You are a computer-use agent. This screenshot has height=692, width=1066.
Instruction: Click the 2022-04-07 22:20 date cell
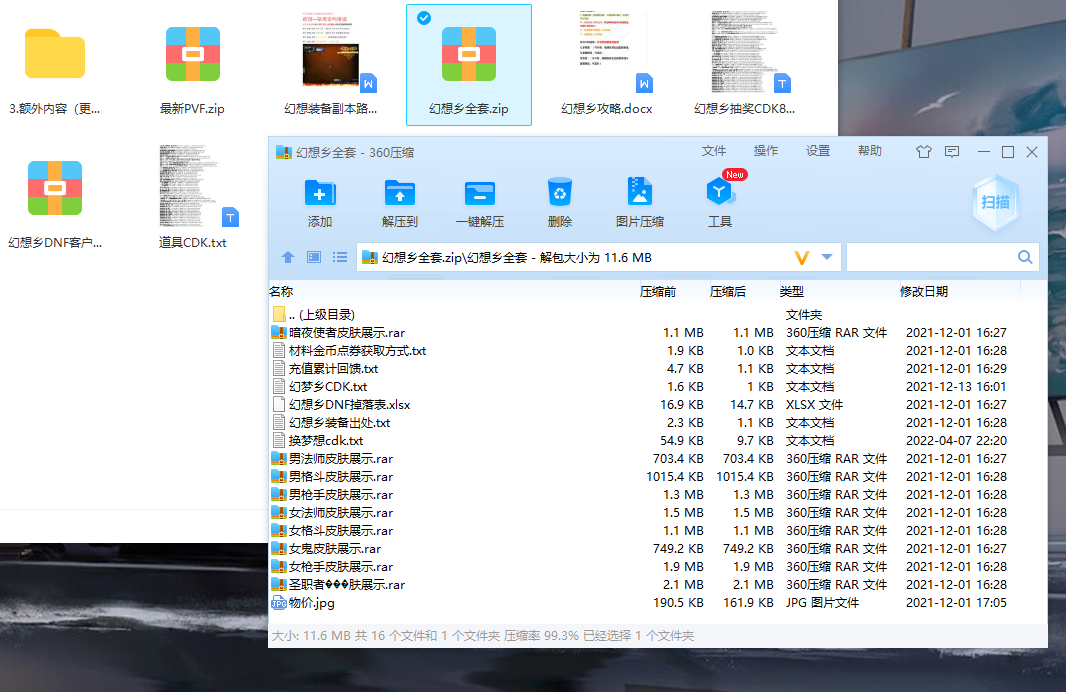956,440
